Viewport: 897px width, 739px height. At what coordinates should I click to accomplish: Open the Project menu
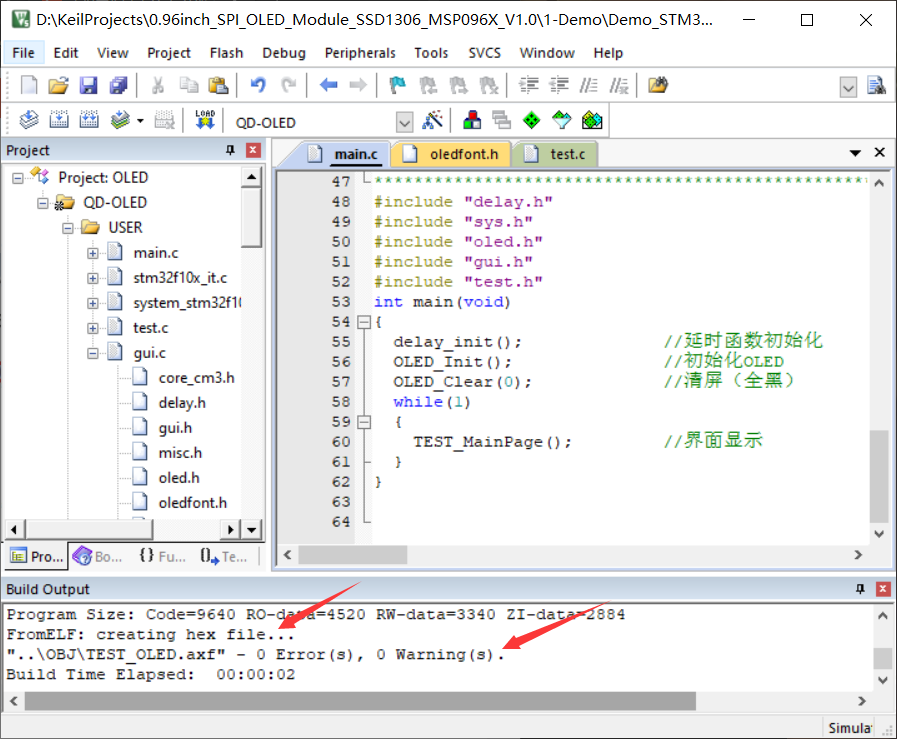tap(169, 53)
